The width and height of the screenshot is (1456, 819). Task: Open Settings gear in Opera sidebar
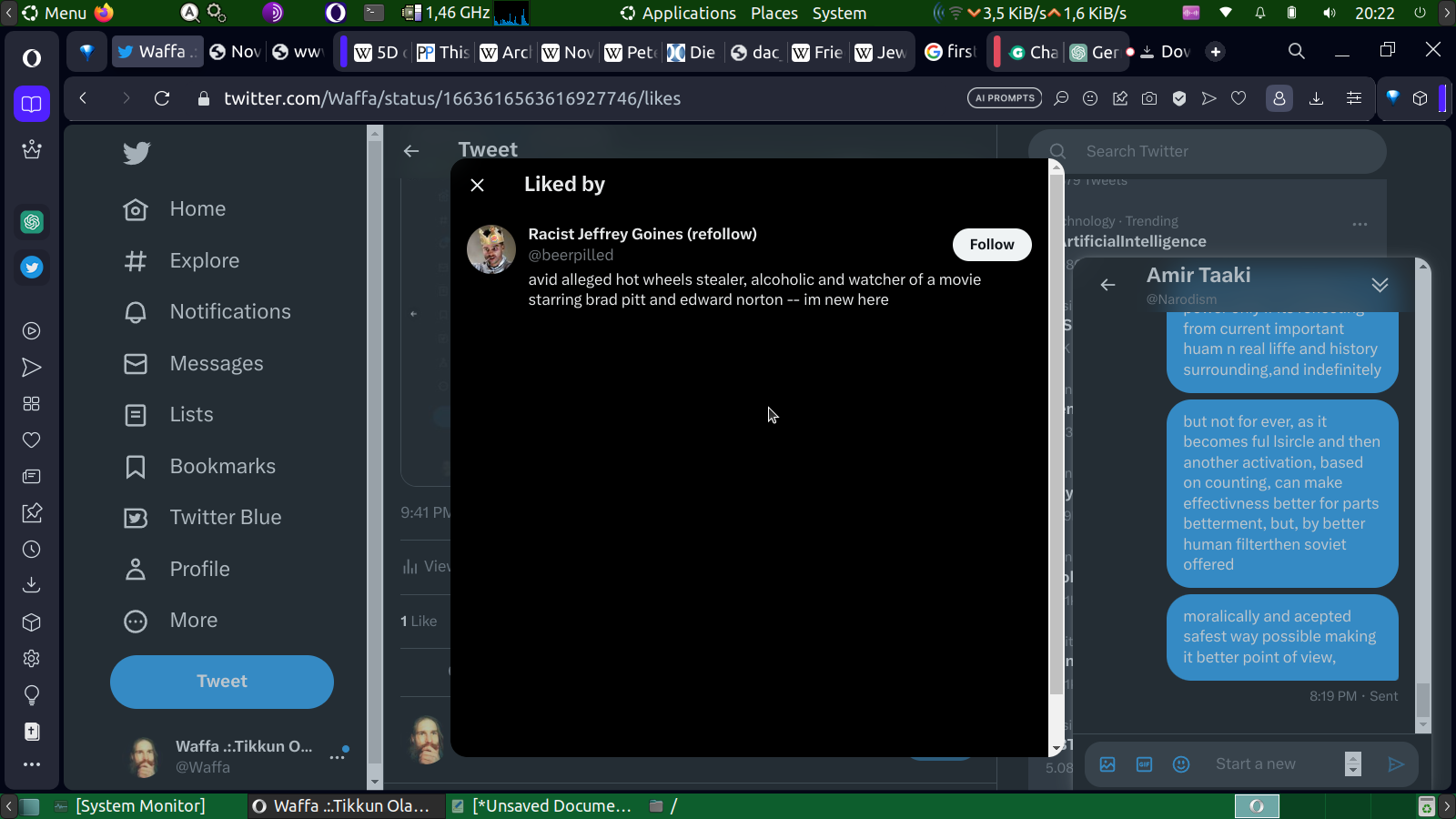(x=32, y=659)
